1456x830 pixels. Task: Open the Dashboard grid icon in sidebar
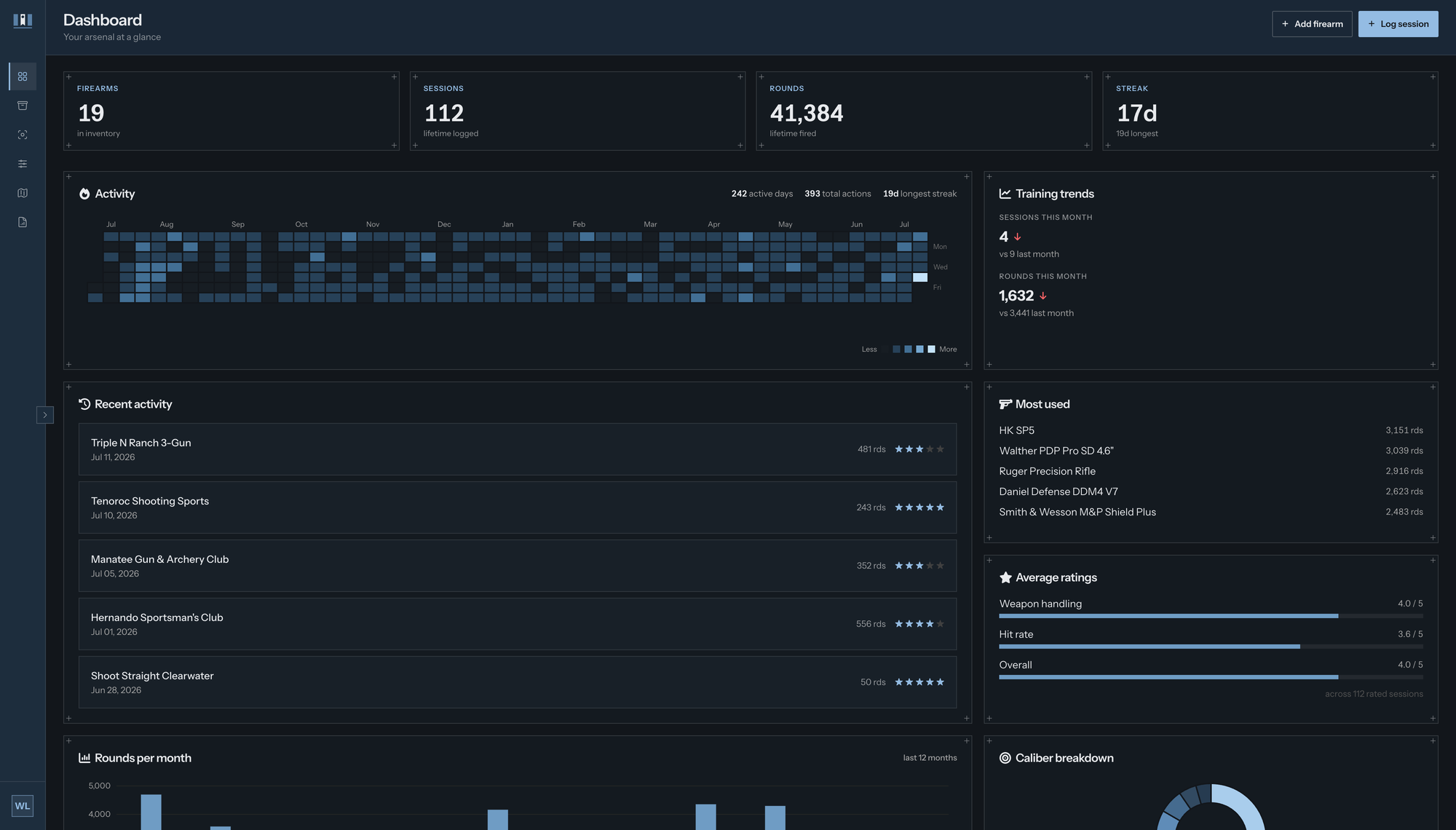click(x=23, y=76)
